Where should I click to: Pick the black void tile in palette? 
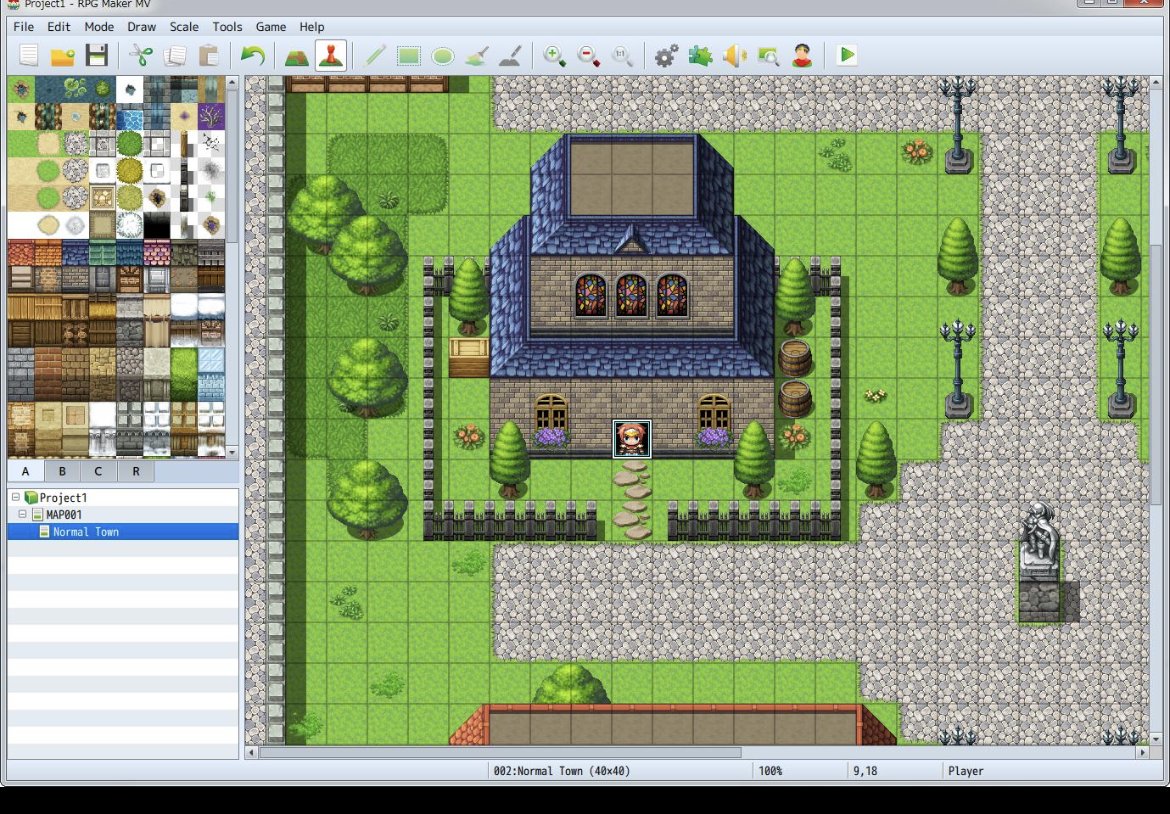tap(157, 225)
